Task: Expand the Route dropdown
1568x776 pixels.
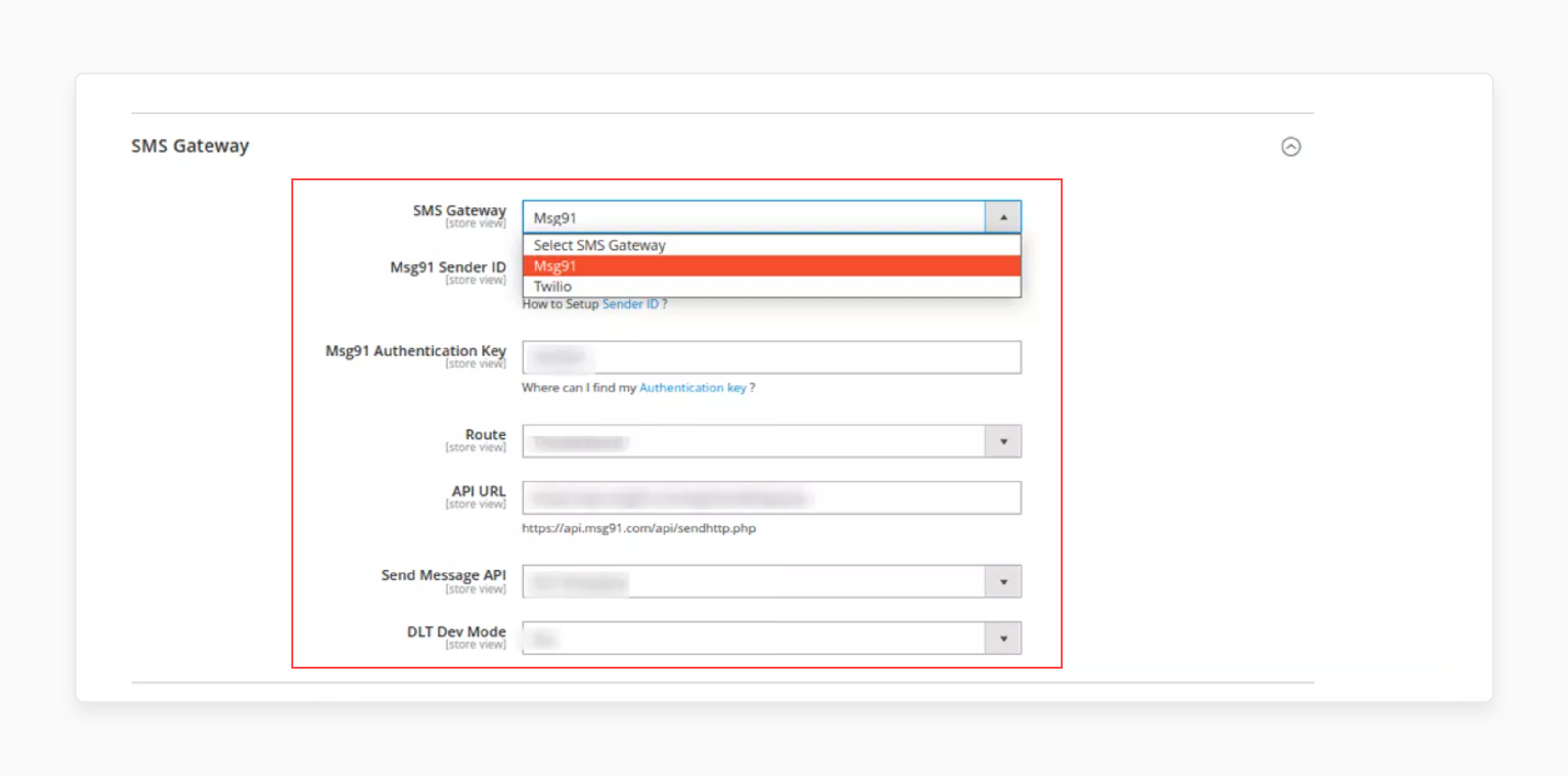Action: click(x=771, y=441)
